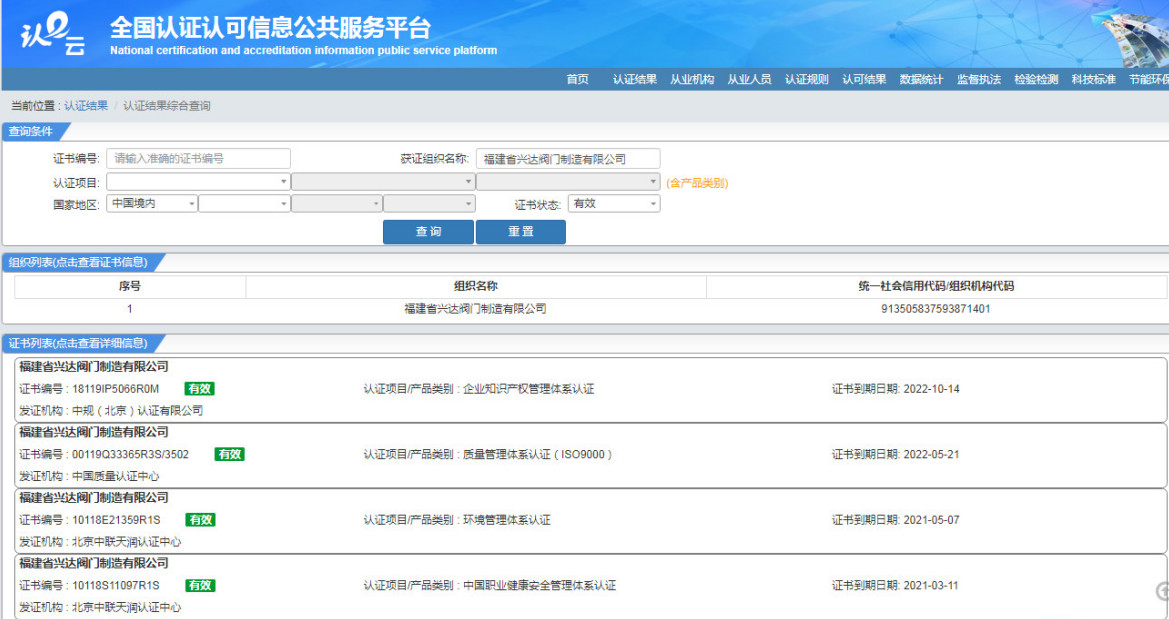Click the 统一社会信用代码/组织机构代码 column header

pyautogui.click(x=936, y=286)
